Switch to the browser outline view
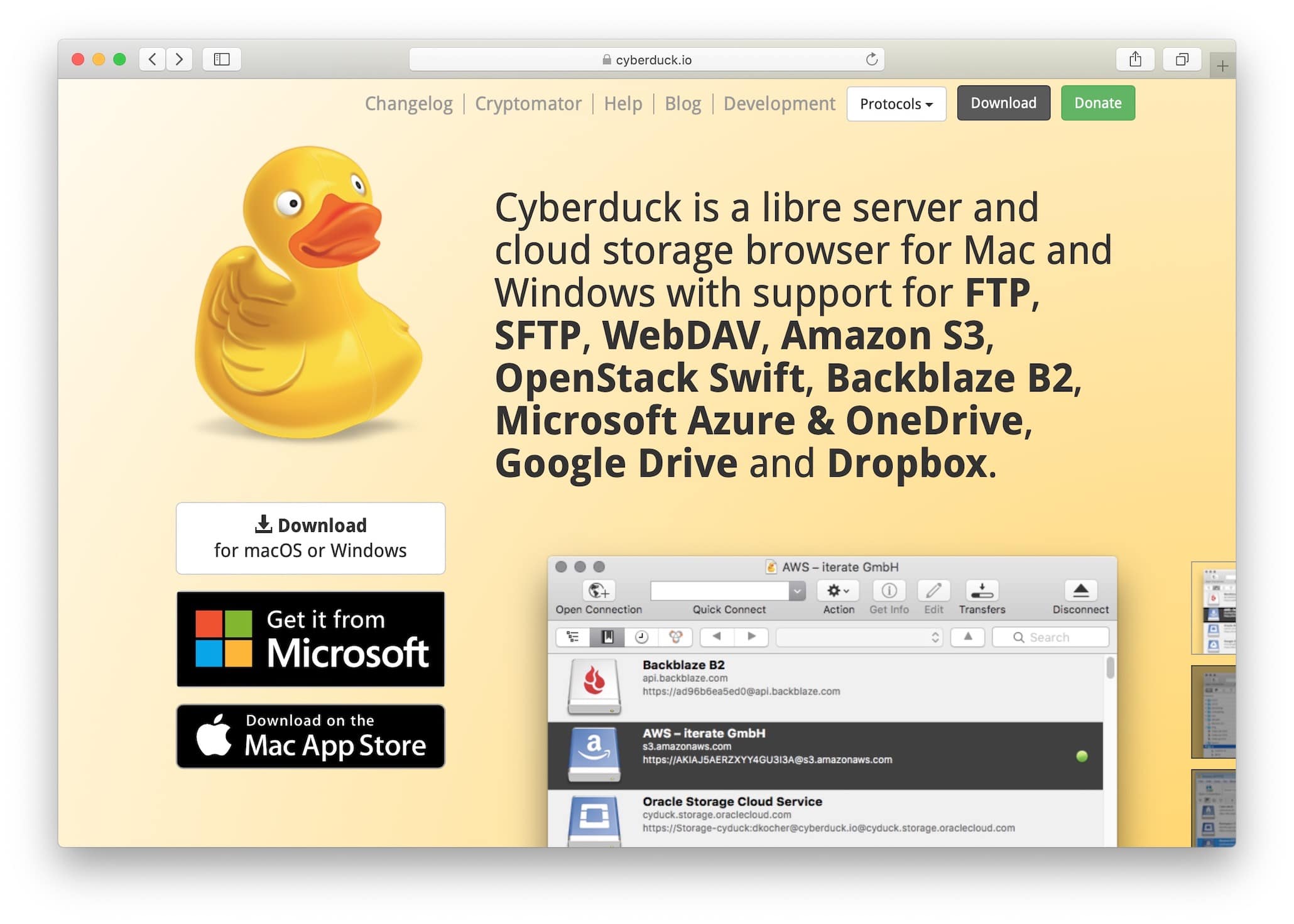Image resolution: width=1294 pixels, height=924 pixels. click(572, 637)
